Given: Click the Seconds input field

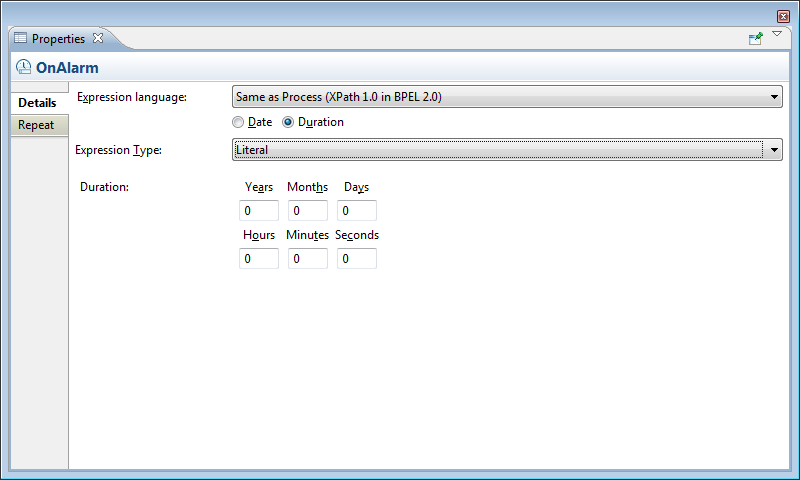Looking at the screenshot, I should pos(357,259).
